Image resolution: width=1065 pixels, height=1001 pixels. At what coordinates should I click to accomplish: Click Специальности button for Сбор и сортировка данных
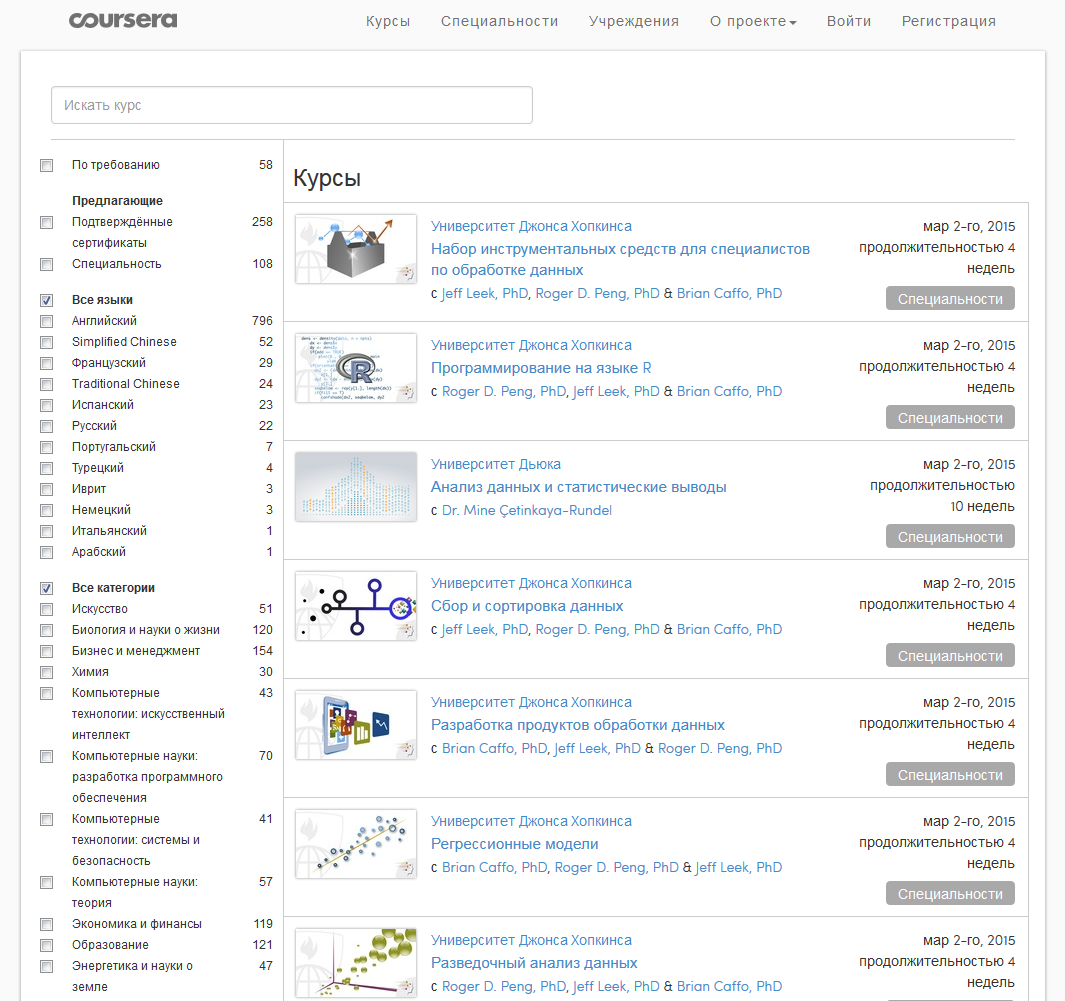(950, 655)
